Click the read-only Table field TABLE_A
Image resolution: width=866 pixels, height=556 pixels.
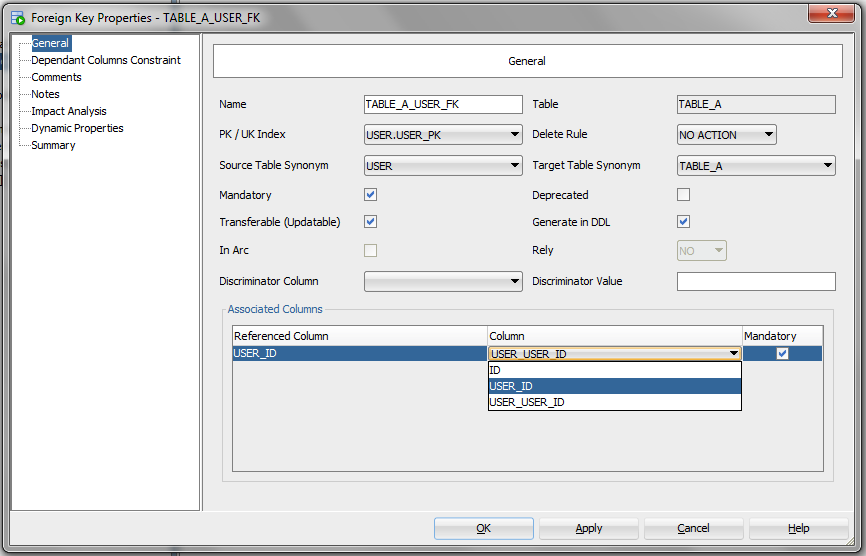click(756, 104)
